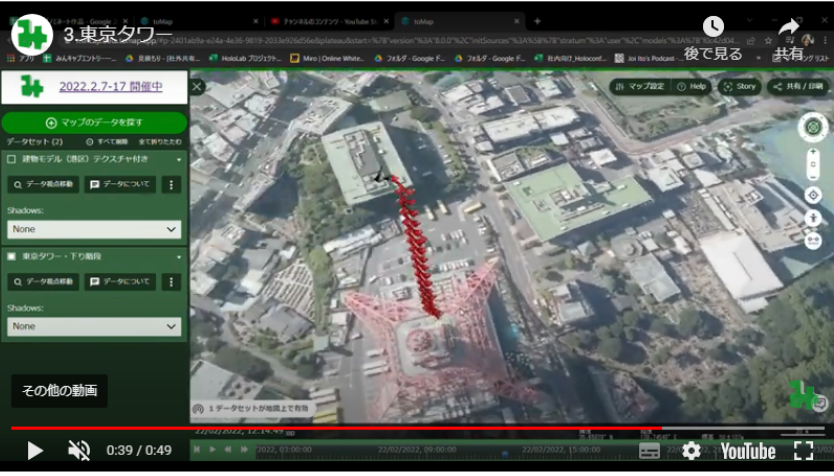Open YouTube player settings gear

691,451
